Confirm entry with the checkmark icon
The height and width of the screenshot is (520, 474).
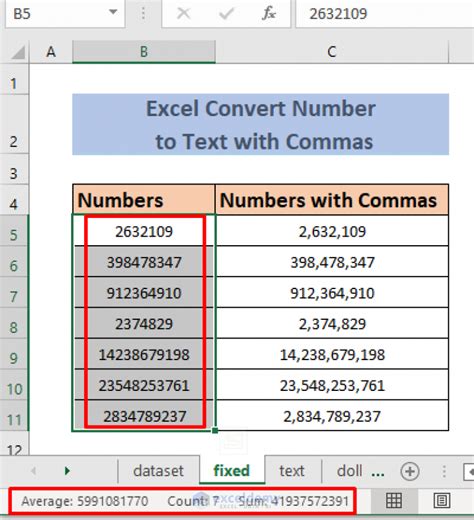[227, 14]
